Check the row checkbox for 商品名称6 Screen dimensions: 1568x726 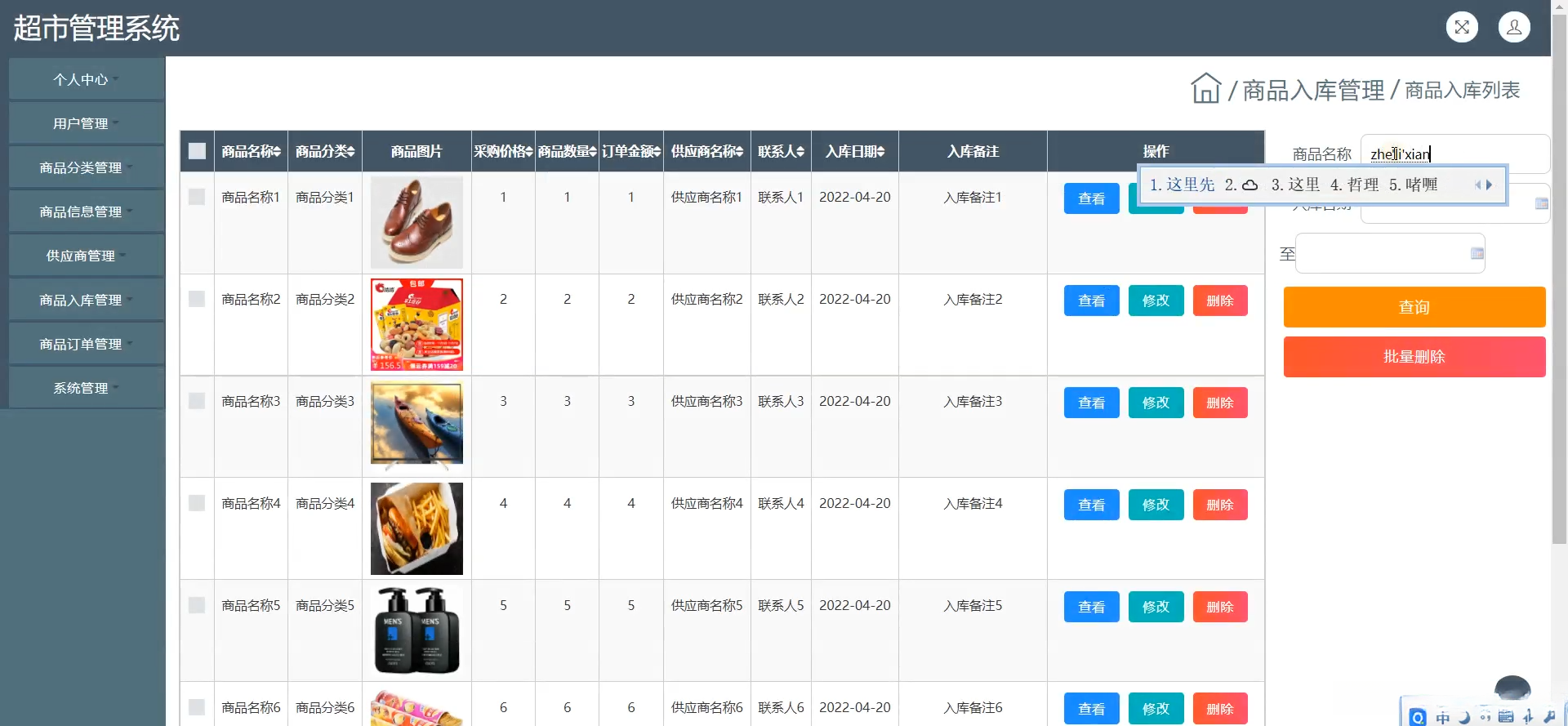[197, 707]
